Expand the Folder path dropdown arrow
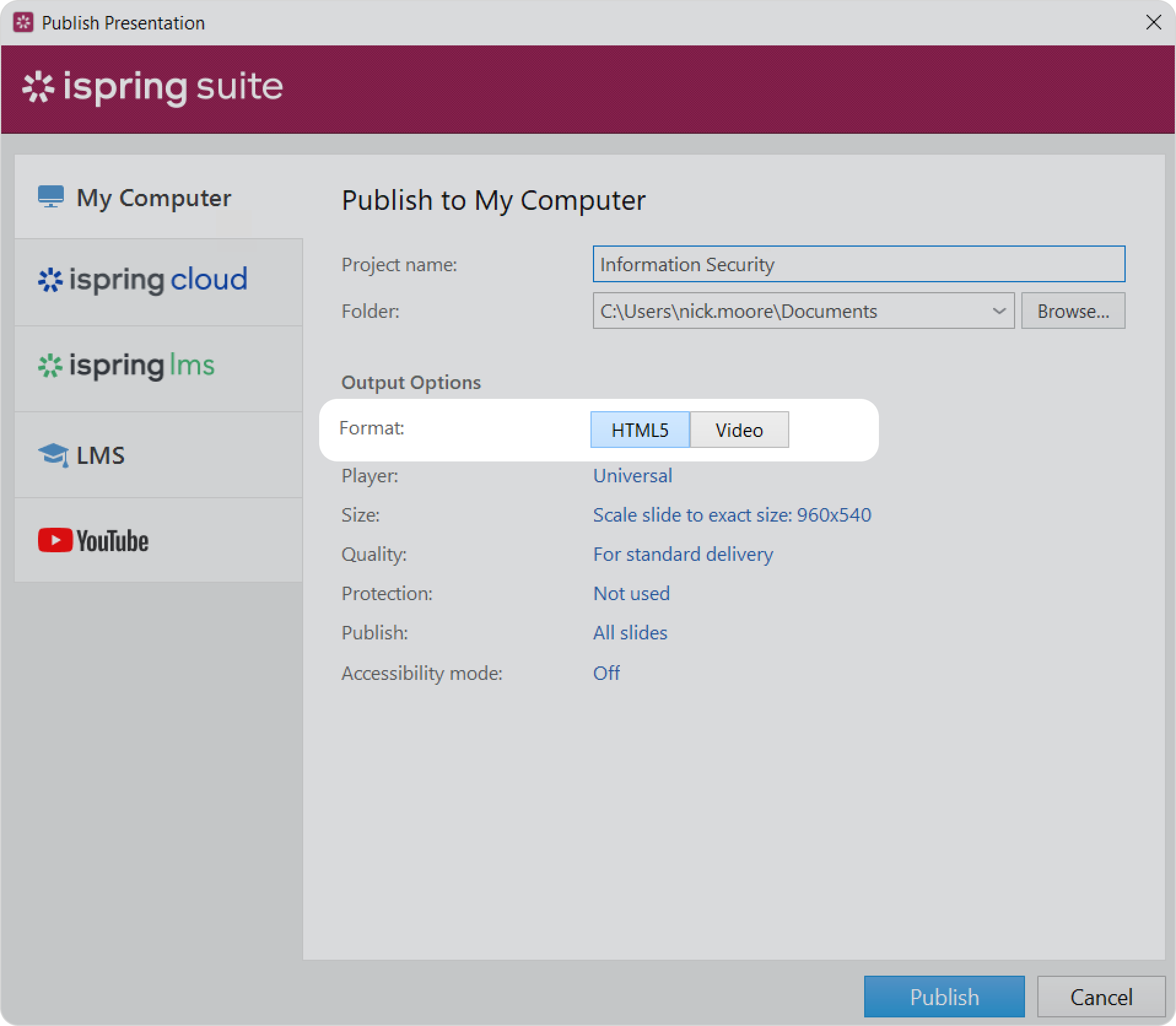1176x1026 pixels. pos(999,311)
